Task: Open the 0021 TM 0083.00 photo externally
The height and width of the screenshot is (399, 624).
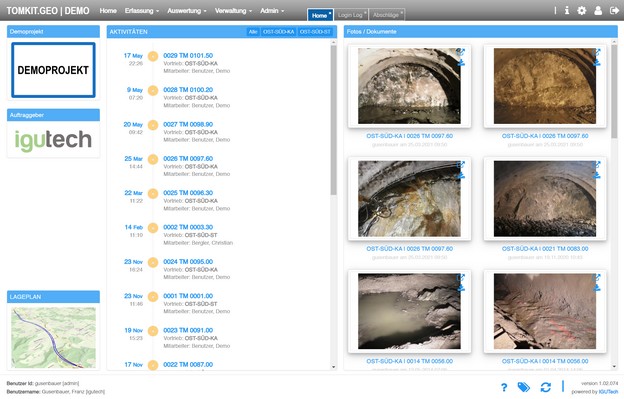Action: (x=596, y=165)
